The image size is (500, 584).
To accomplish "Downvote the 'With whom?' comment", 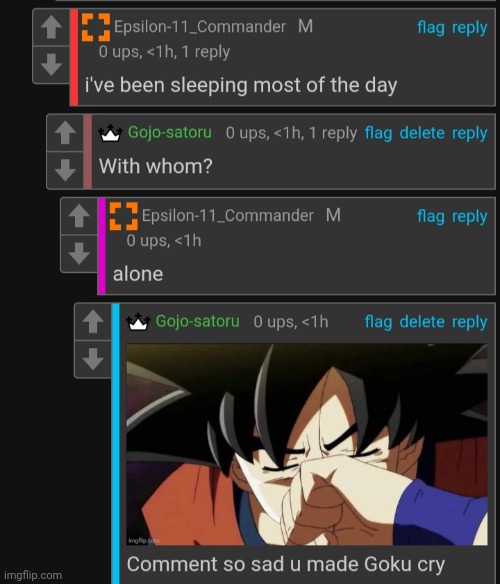I will click(65, 170).
